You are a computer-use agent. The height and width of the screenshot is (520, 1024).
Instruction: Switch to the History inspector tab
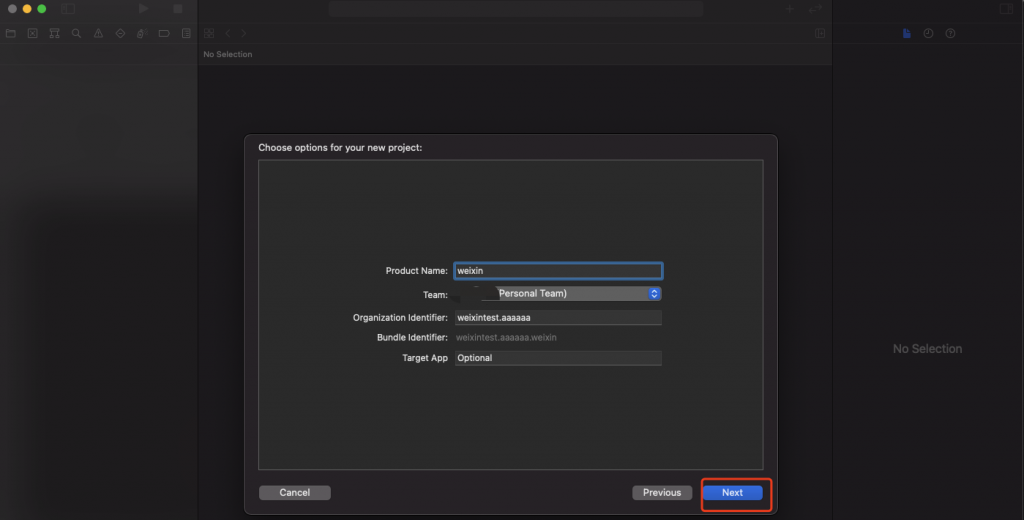pyautogui.click(x=928, y=33)
